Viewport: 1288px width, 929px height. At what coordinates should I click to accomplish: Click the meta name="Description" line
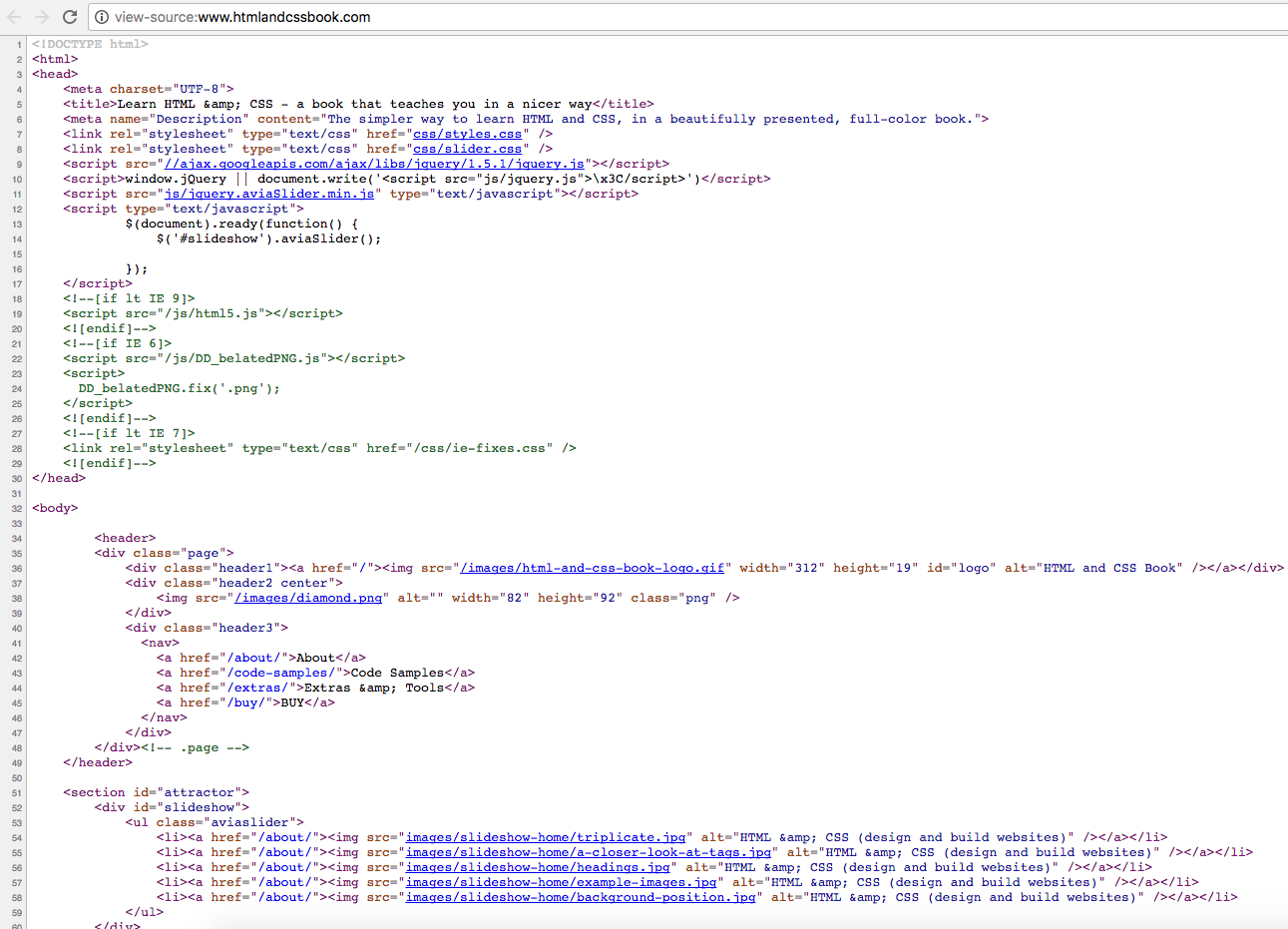click(526, 119)
